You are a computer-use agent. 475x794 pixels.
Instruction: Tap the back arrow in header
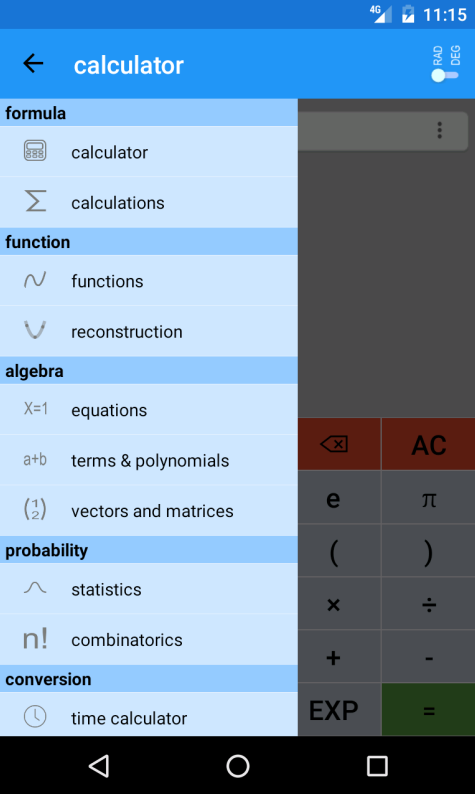pos(33,64)
